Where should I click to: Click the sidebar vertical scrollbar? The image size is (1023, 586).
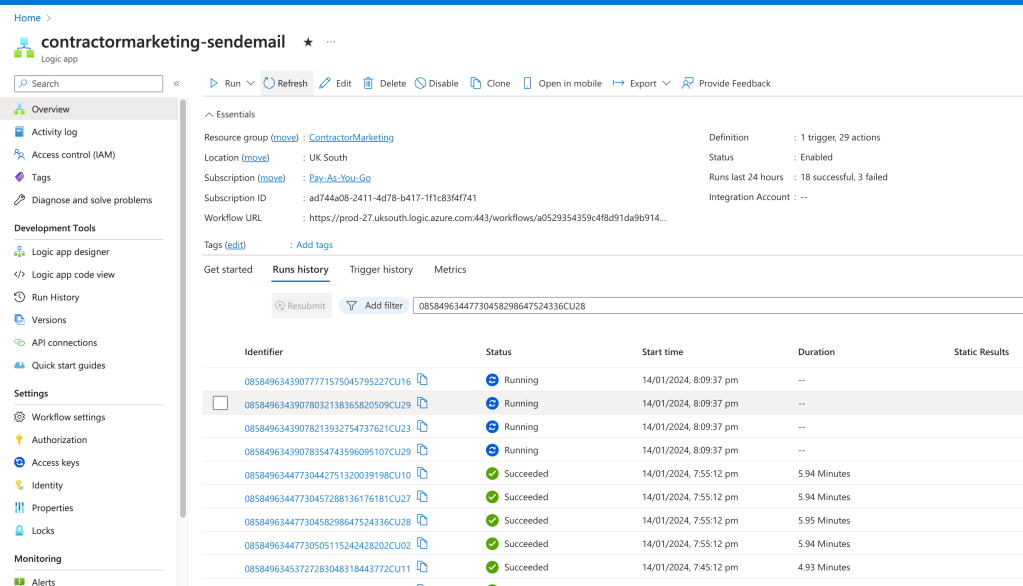click(x=183, y=308)
